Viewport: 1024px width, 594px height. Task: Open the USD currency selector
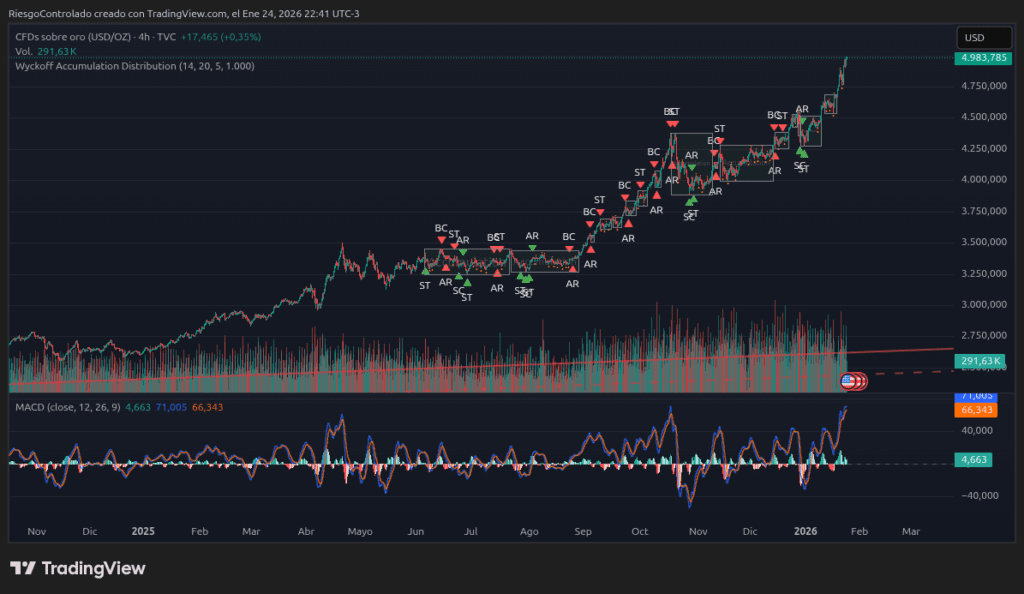click(973, 38)
